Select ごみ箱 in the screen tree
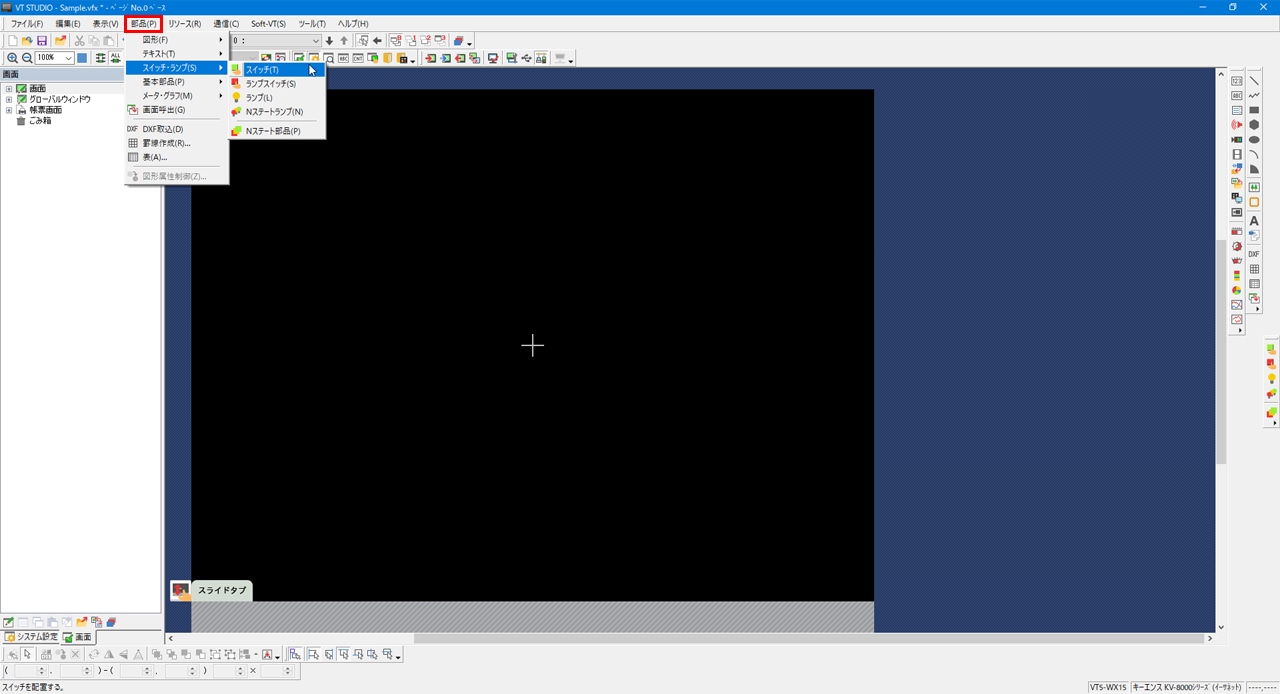This screenshot has height=694, width=1280. (40, 121)
